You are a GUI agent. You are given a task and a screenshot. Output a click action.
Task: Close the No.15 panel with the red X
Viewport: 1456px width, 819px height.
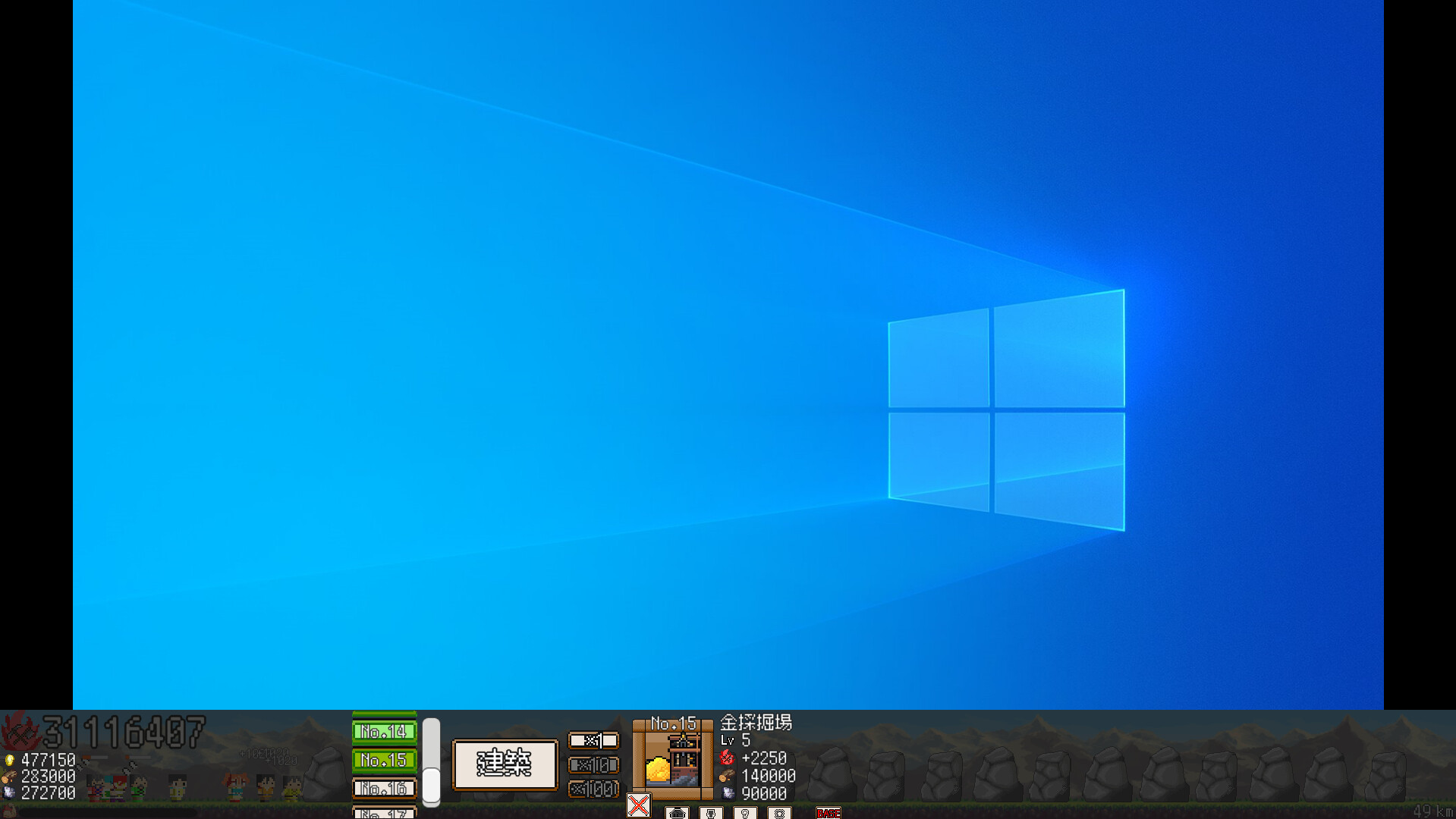click(x=638, y=806)
